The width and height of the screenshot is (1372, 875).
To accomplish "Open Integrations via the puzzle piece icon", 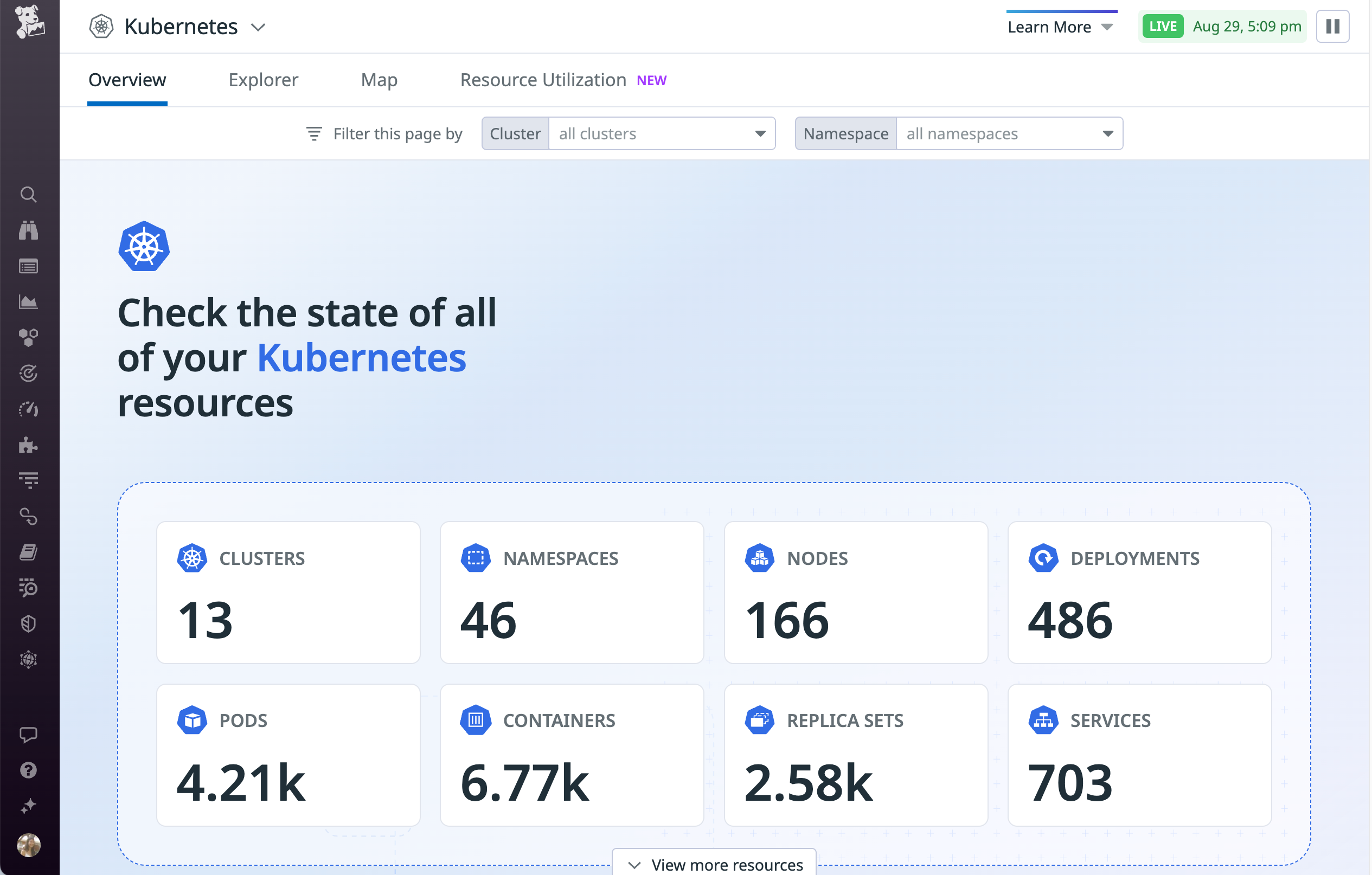I will coord(29,446).
